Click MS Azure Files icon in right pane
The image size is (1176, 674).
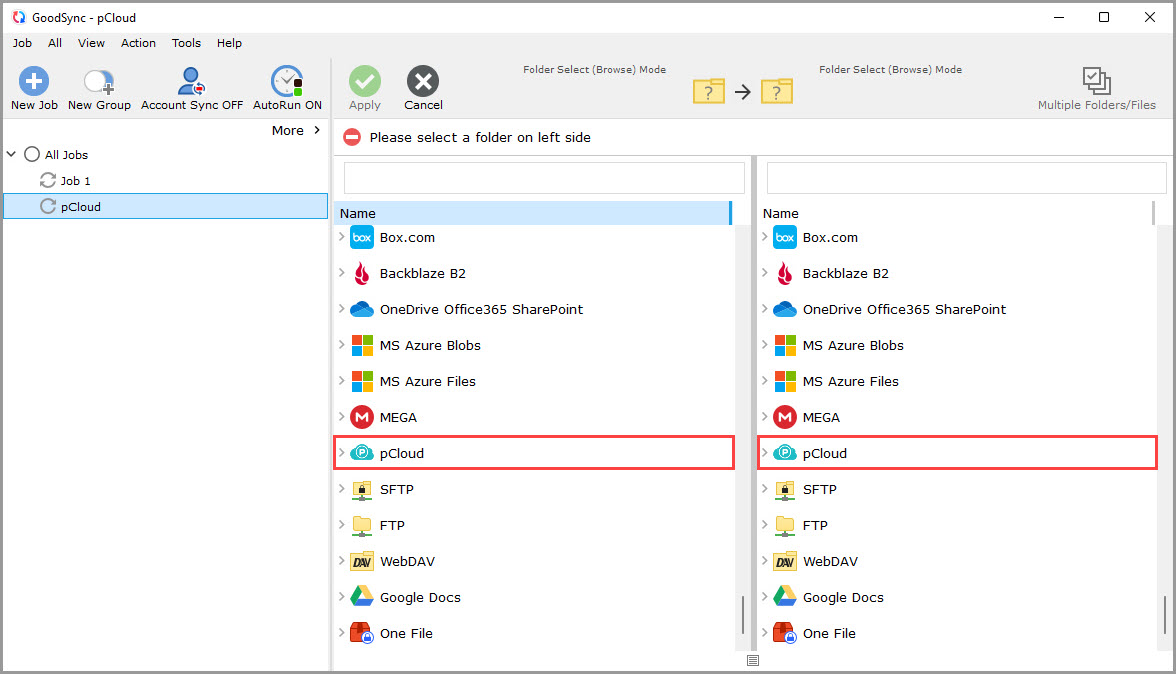(x=785, y=382)
